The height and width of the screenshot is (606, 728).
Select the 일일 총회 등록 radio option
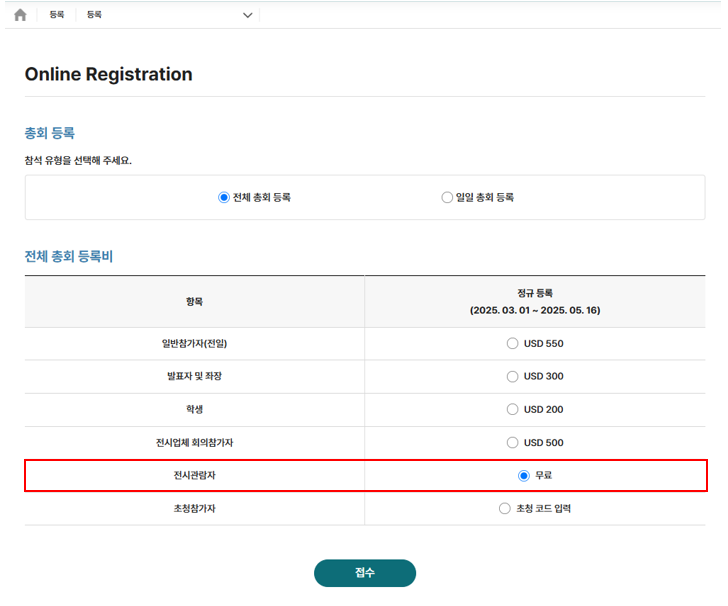pos(447,198)
